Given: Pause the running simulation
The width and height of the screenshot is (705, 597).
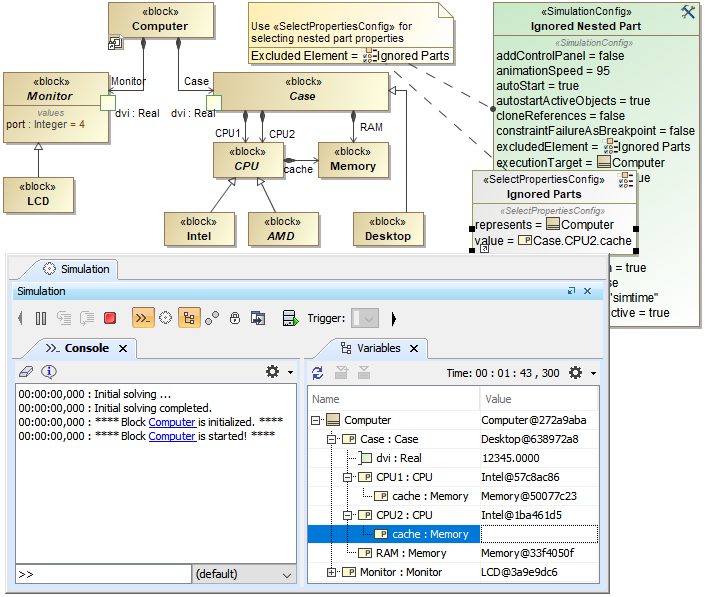Looking at the screenshot, I should point(41,318).
